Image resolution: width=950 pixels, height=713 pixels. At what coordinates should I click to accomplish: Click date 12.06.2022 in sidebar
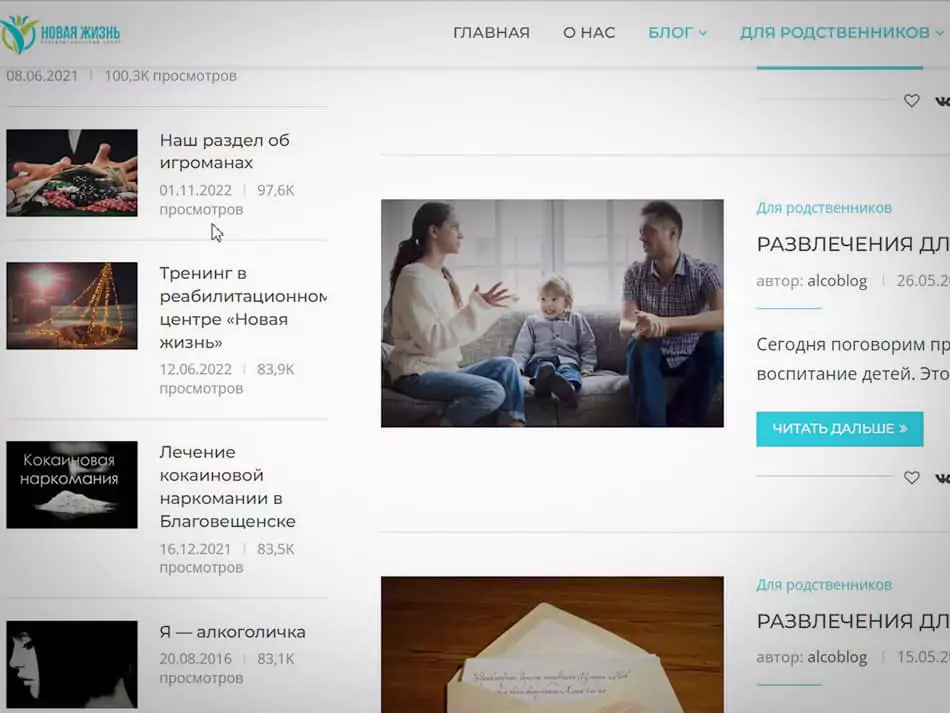[x=195, y=369]
